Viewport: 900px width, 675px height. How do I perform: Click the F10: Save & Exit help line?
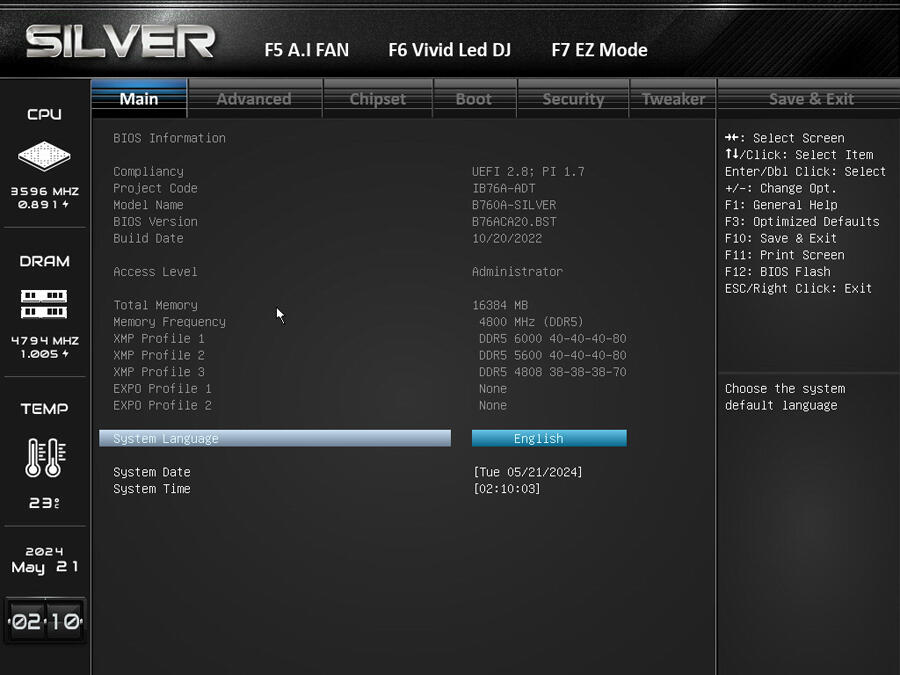781,238
